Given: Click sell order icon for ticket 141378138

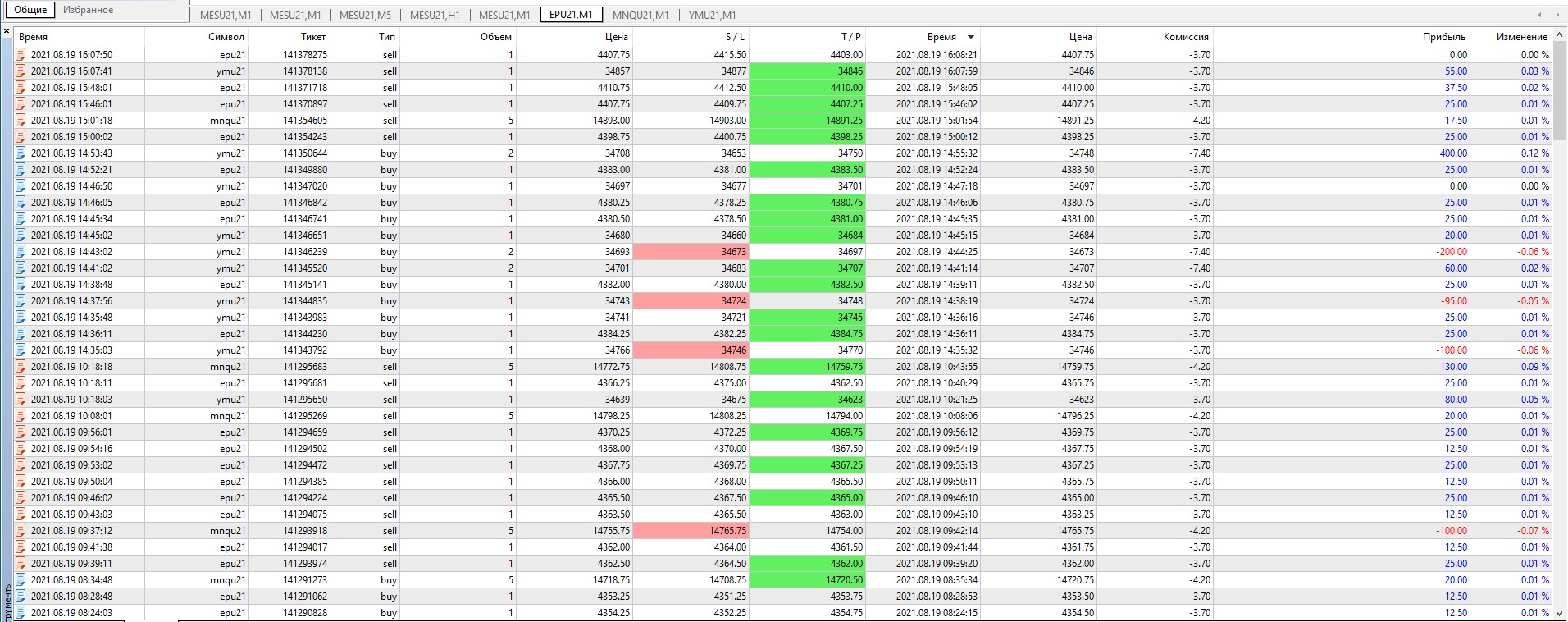Looking at the screenshot, I should coord(21,71).
